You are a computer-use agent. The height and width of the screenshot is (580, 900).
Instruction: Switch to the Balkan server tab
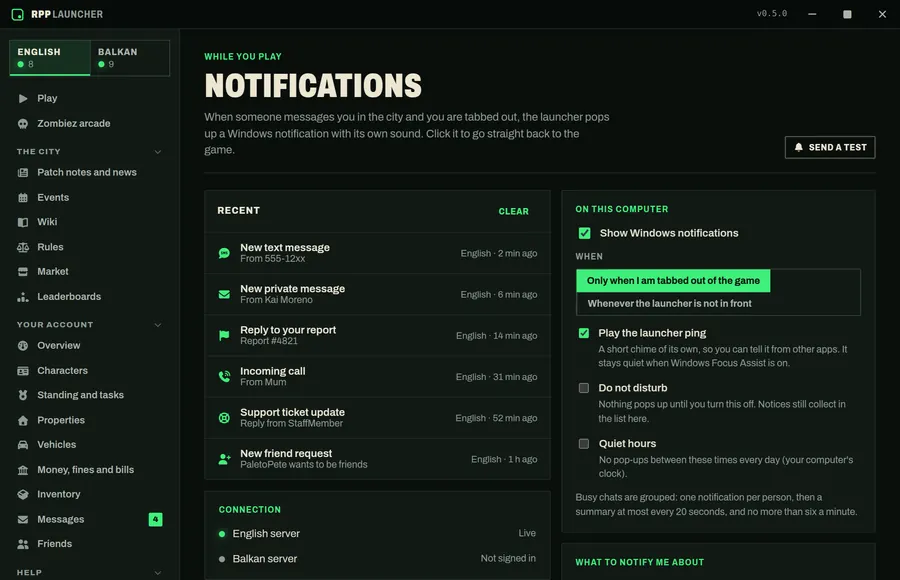click(x=130, y=57)
